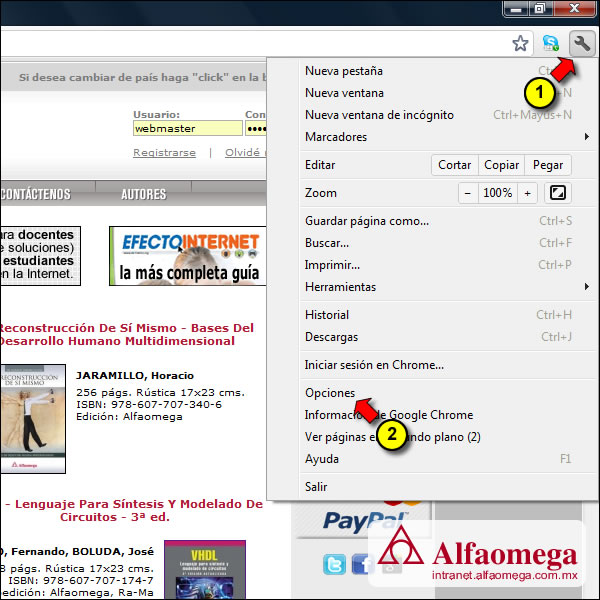This screenshot has height=600, width=600.
Task: Toggle the fullscreen icon next to Zoom
Action: pyautogui.click(x=558, y=193)
